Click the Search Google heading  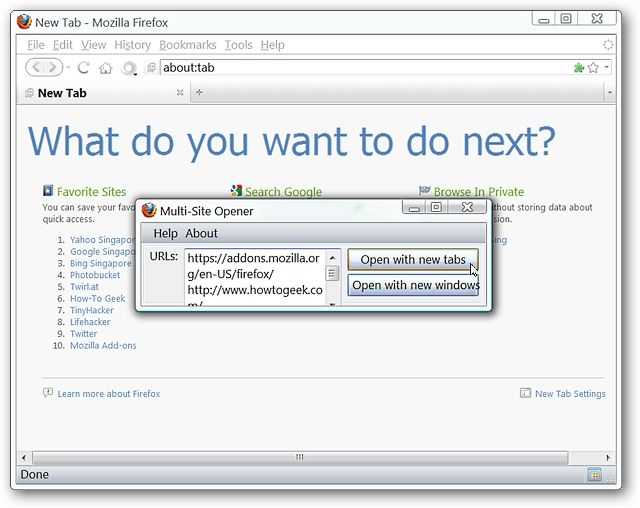[283, 192]
